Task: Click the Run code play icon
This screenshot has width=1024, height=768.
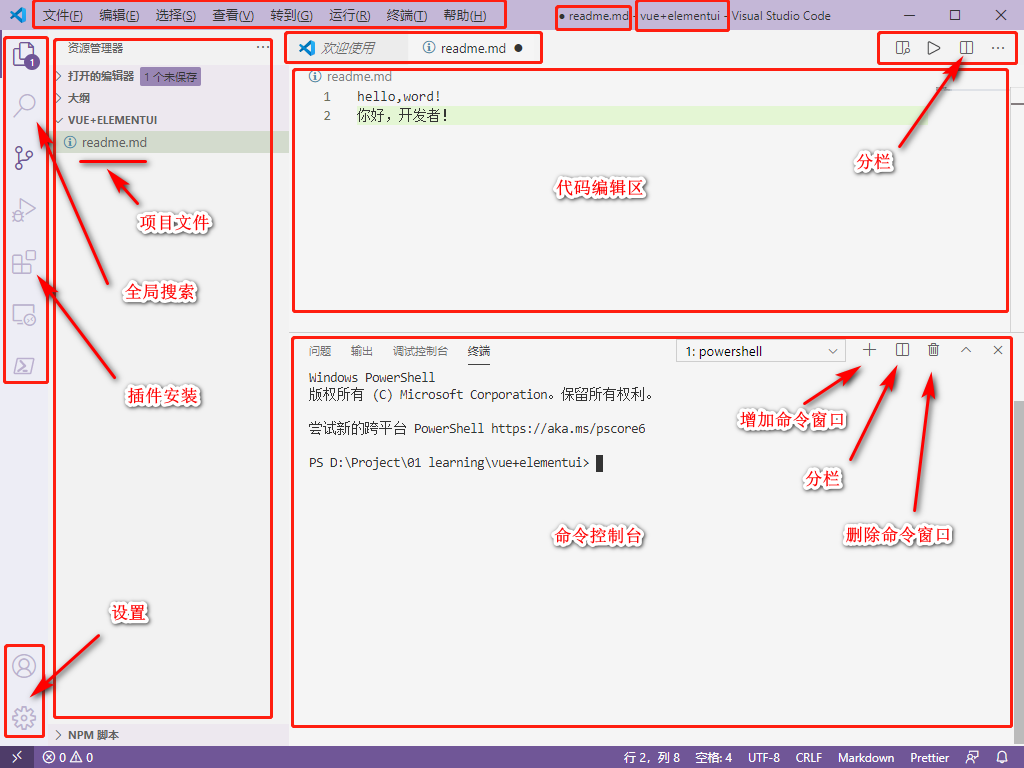Action: click(x=934, y=48)
